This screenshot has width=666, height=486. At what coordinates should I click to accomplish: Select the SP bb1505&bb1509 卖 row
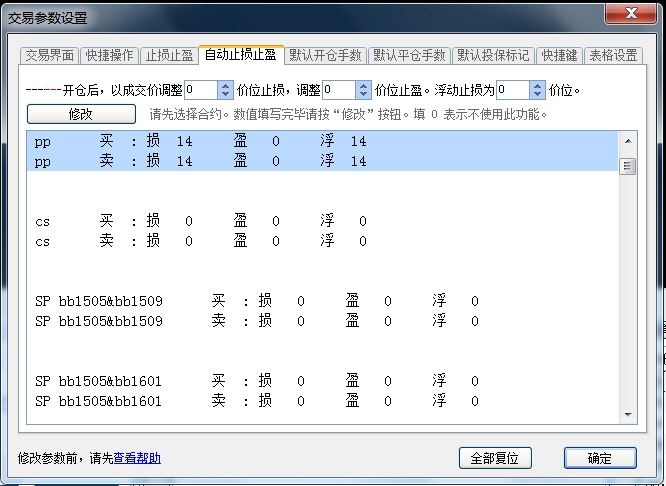coord(322,321)
